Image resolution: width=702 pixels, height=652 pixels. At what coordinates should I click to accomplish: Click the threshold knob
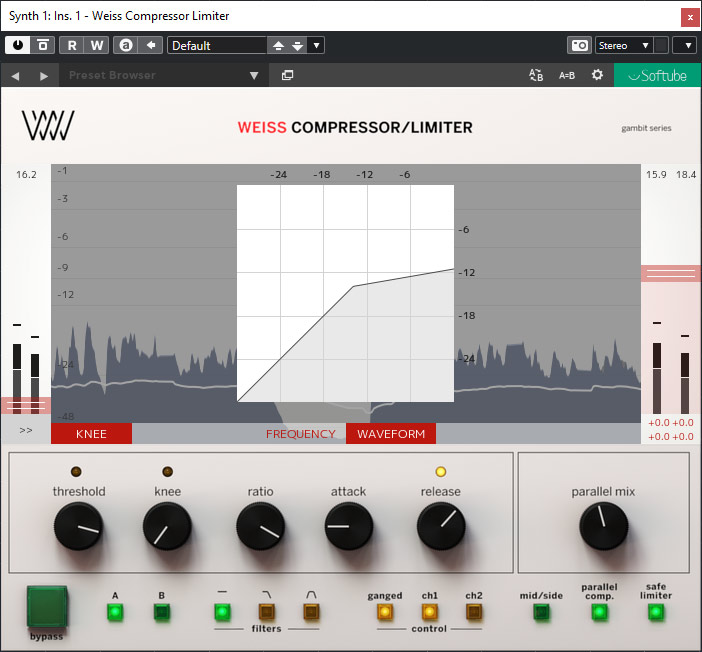pyautogui.click(x=78, y=526)
